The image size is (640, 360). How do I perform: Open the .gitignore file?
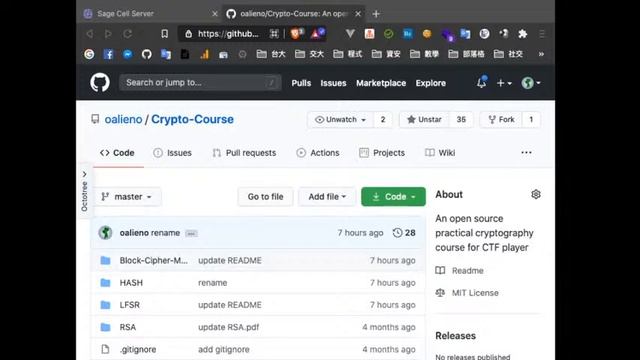point(138,349)
